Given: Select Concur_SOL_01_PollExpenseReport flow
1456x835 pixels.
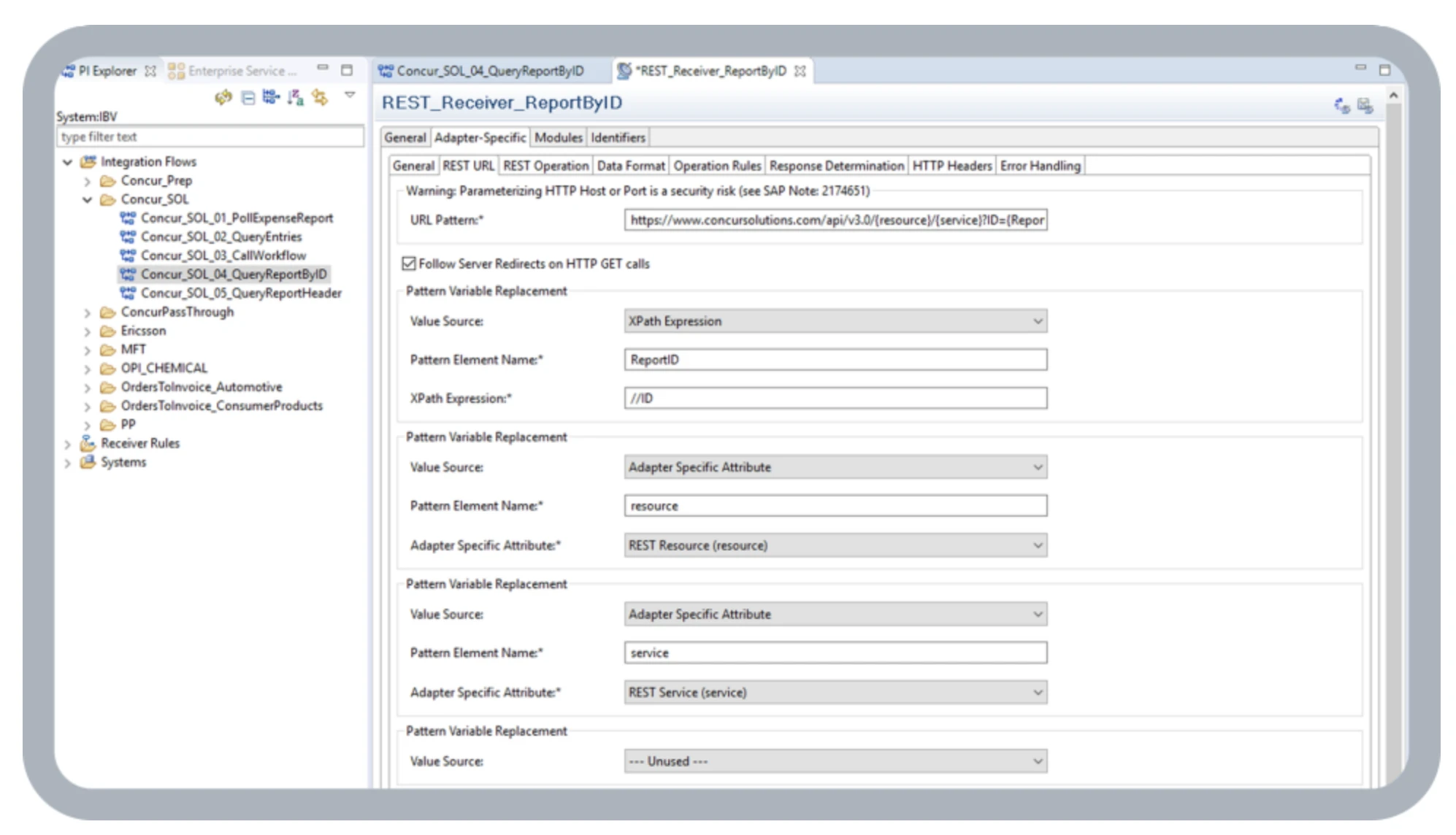Looking at the screenshot, I should [x=237, y=218].
